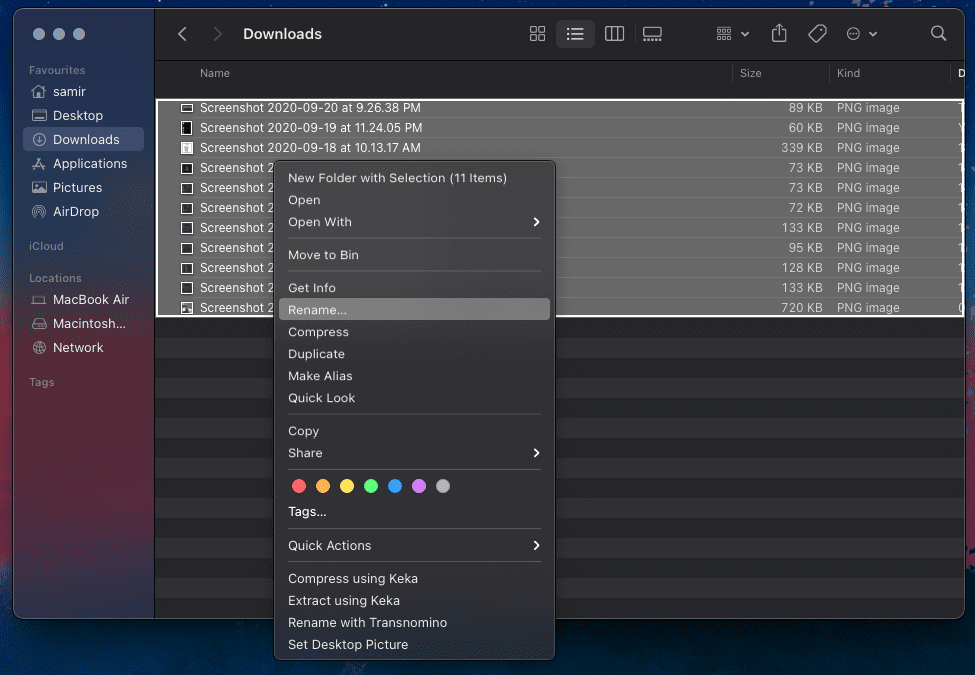Screen dimensions: 975x675
Task: Switch to icon grid view
Action: (537, 34)
